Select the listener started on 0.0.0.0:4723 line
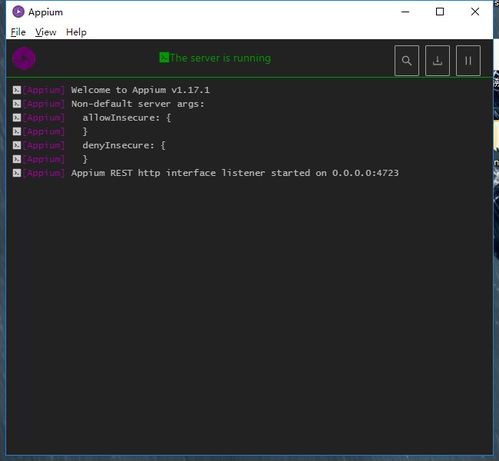The width and height of the screenshot is (499, 461). tap(235, 173)
